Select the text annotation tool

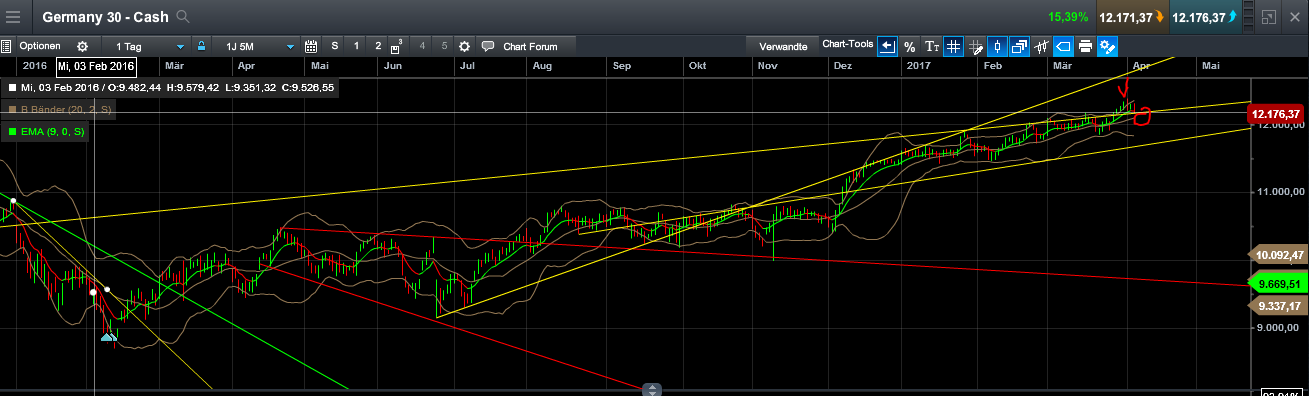point(931,47)
